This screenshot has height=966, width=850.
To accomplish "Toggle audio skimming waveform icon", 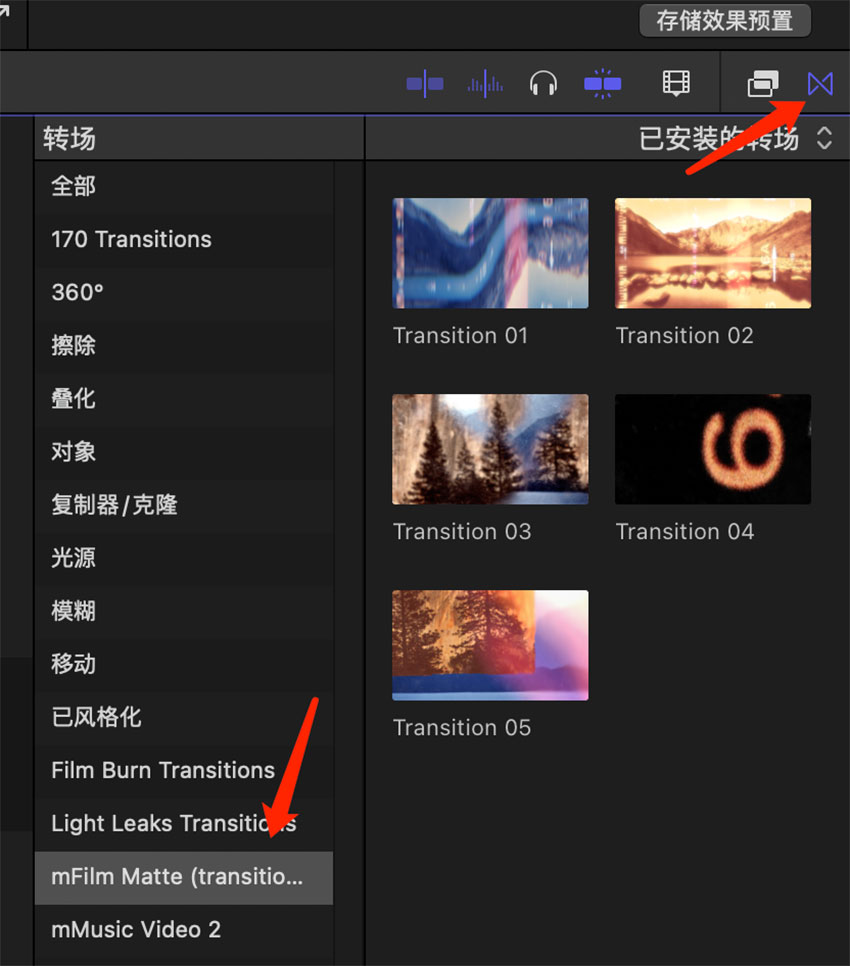I will 485,83.
